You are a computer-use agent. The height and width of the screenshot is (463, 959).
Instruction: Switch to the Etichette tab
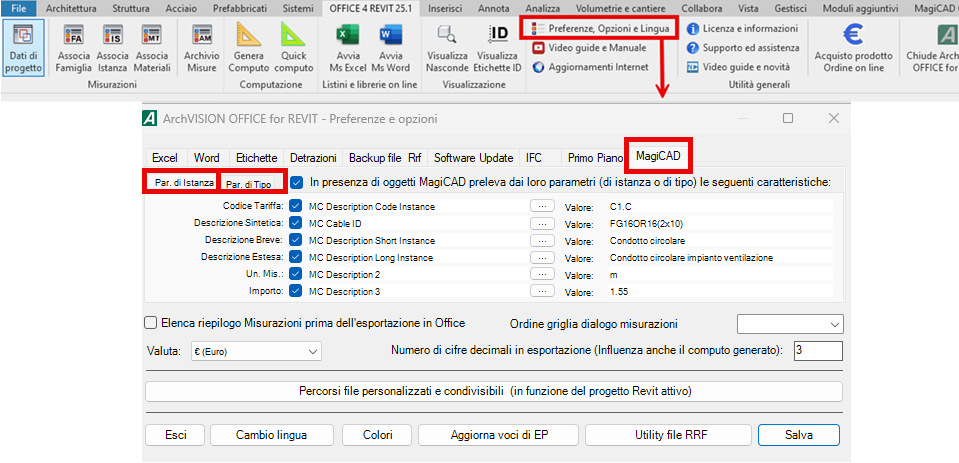[x=256, y=158]
